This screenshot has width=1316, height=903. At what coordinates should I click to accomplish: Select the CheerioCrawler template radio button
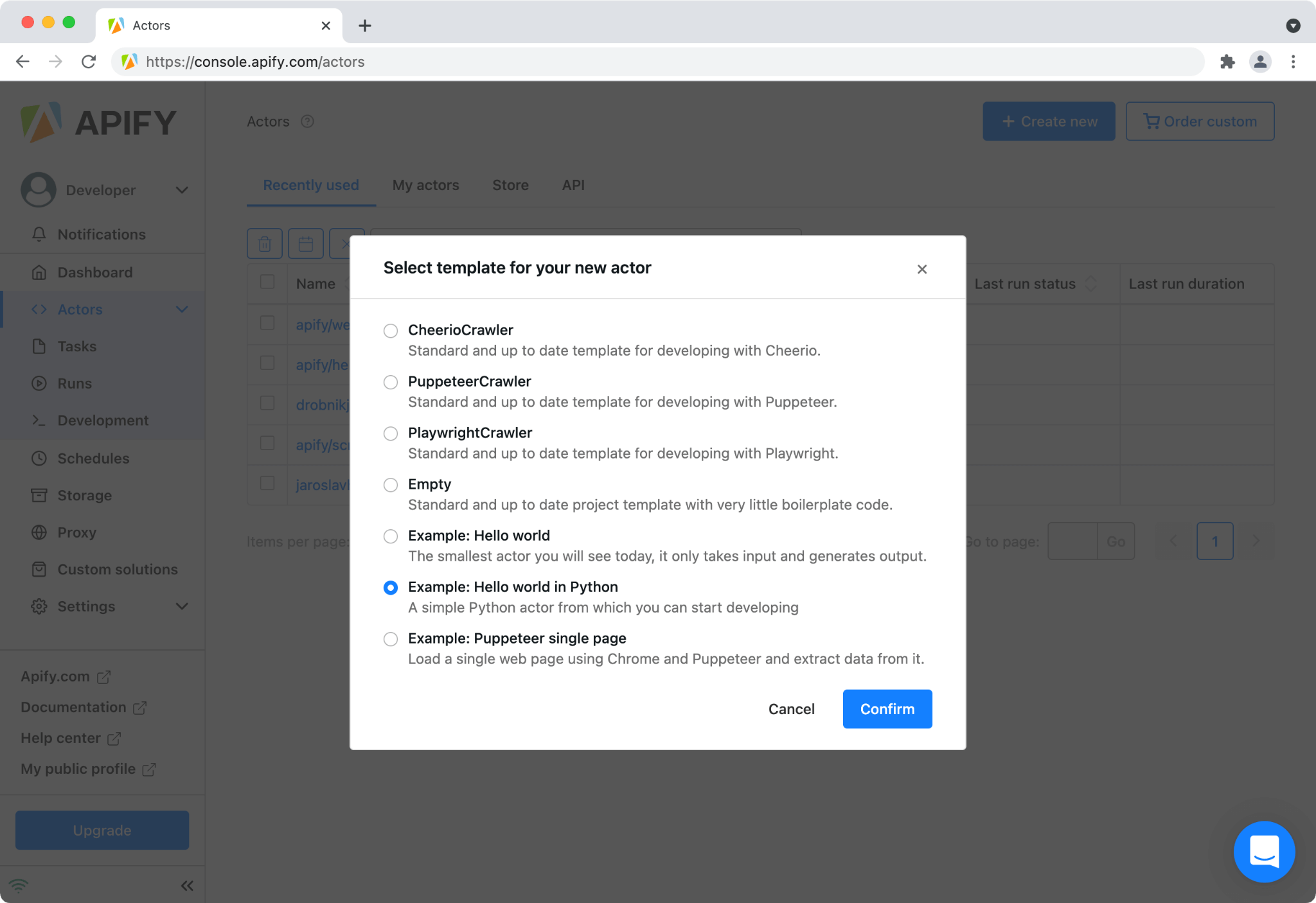tap(391, 331)
